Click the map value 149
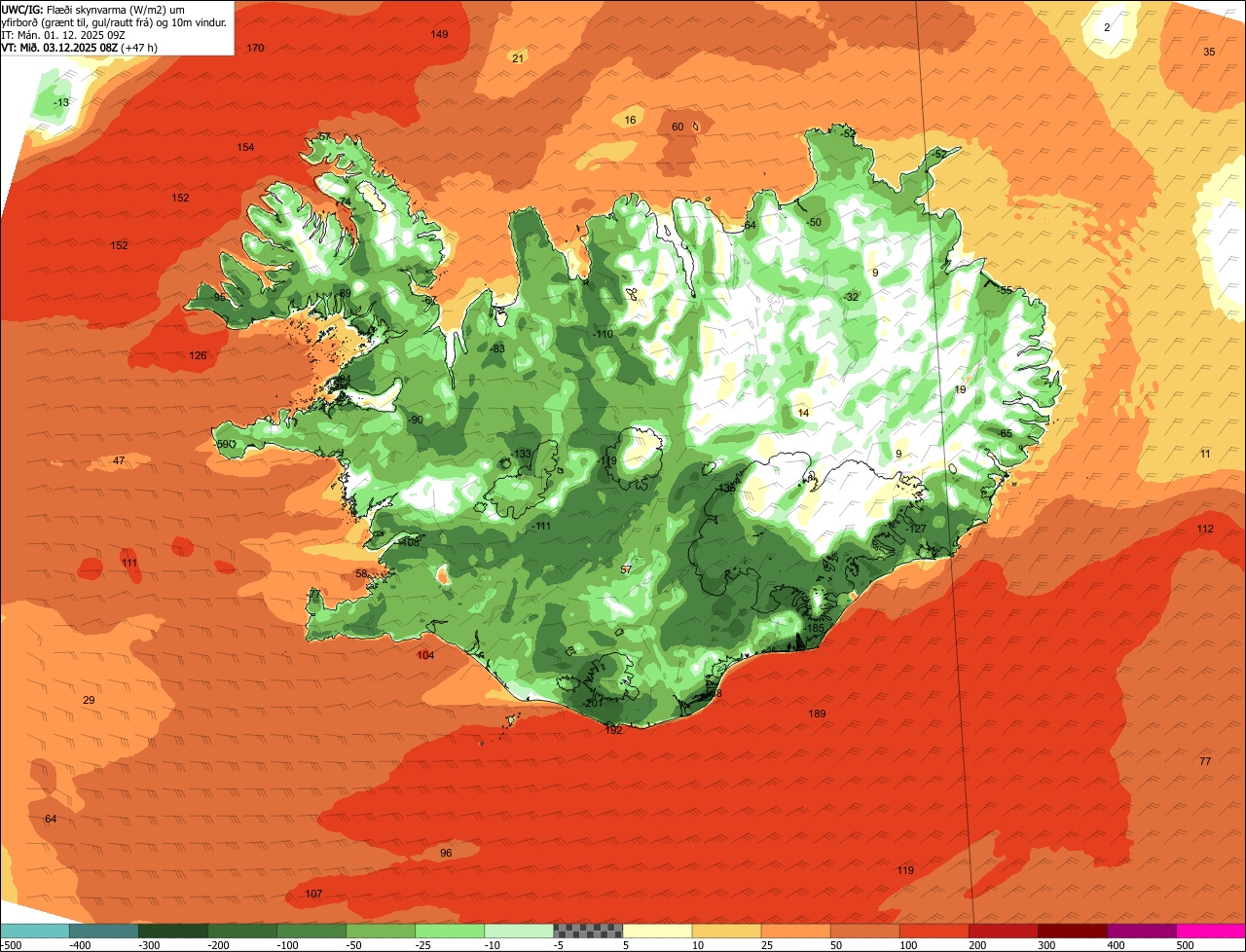 click(x=440, y=34)
